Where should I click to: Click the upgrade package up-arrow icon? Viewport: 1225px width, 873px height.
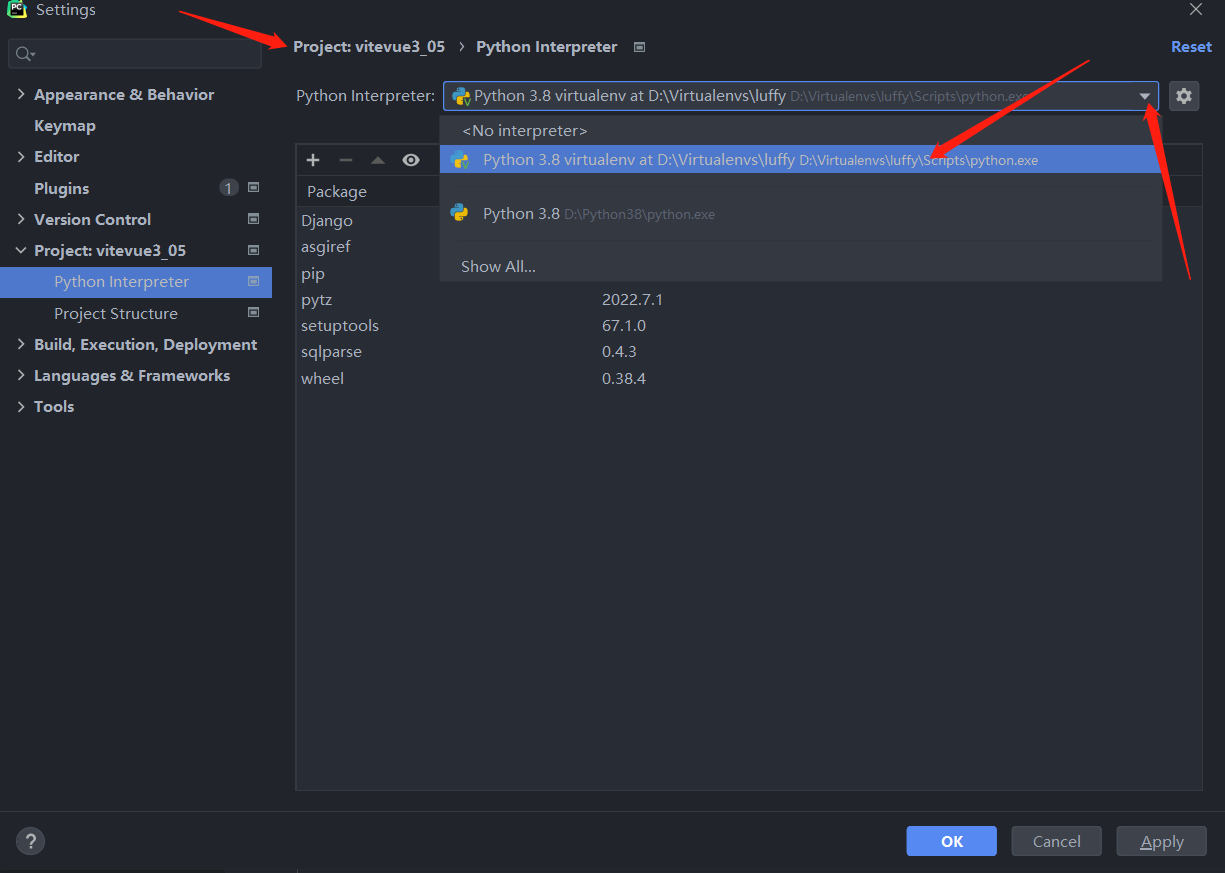(x=378, y=160)
